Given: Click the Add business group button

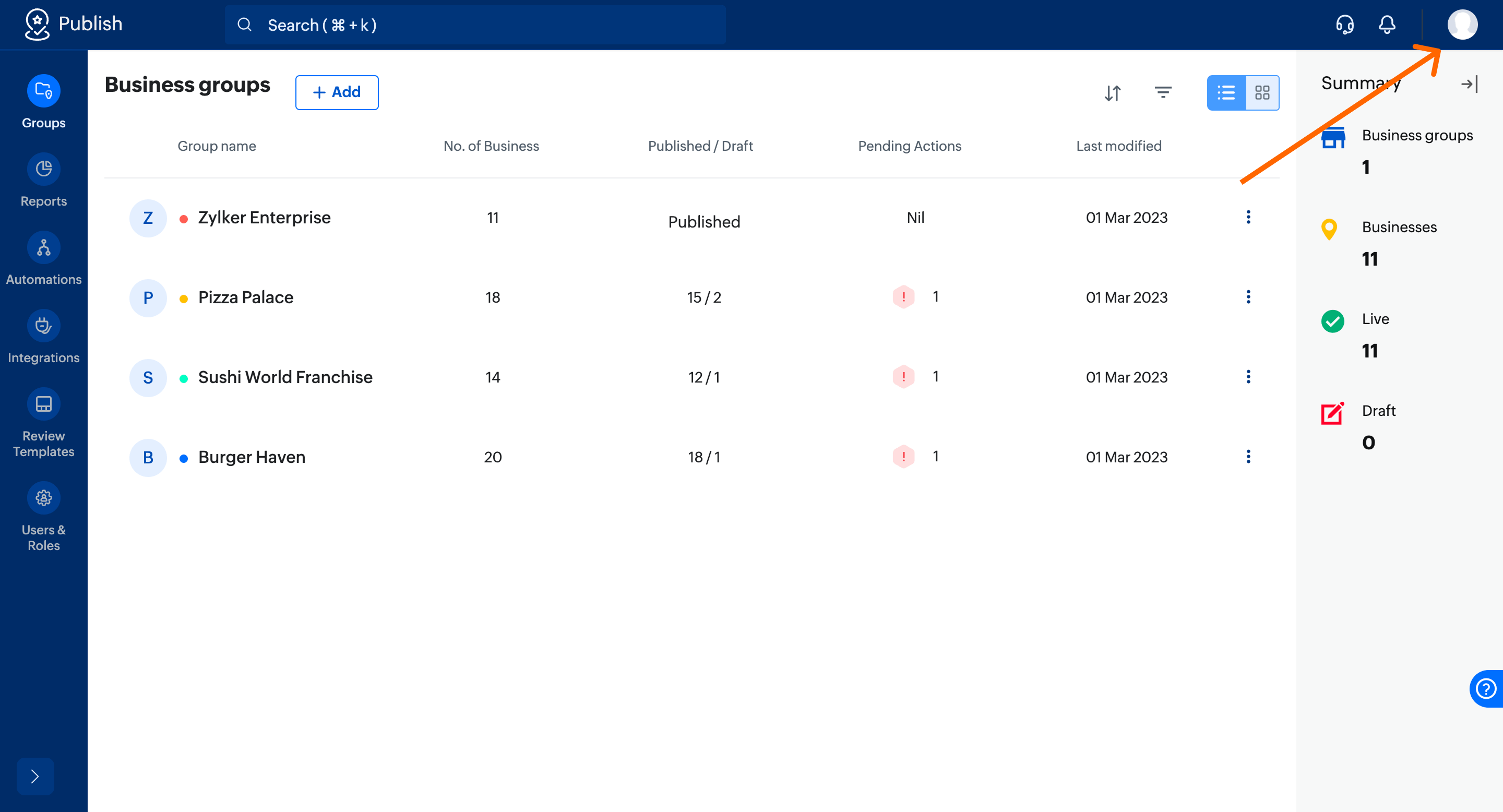Looking at the screenshot, I should click(x=337, y=92).
